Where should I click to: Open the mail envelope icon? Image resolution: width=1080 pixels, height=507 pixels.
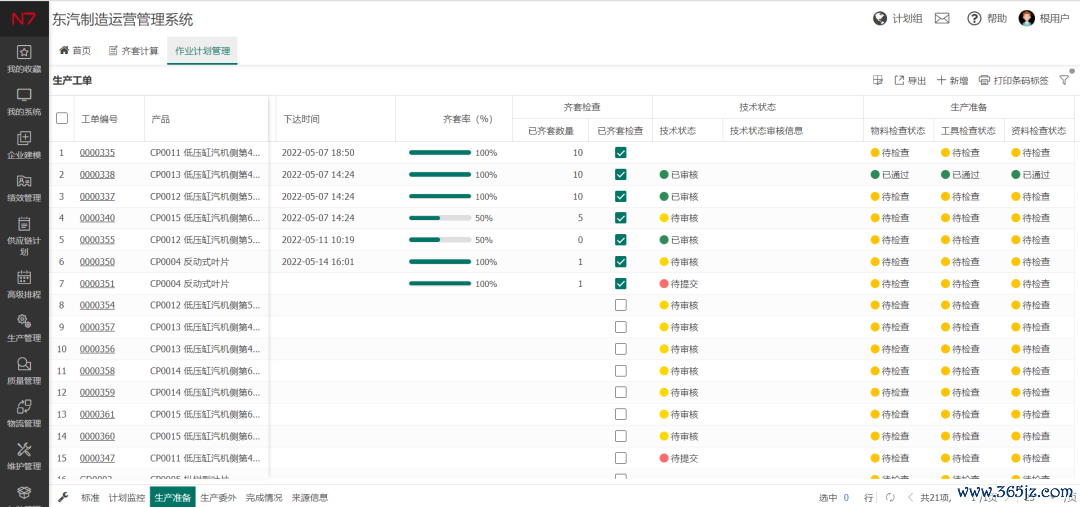(x=942, y=19)
